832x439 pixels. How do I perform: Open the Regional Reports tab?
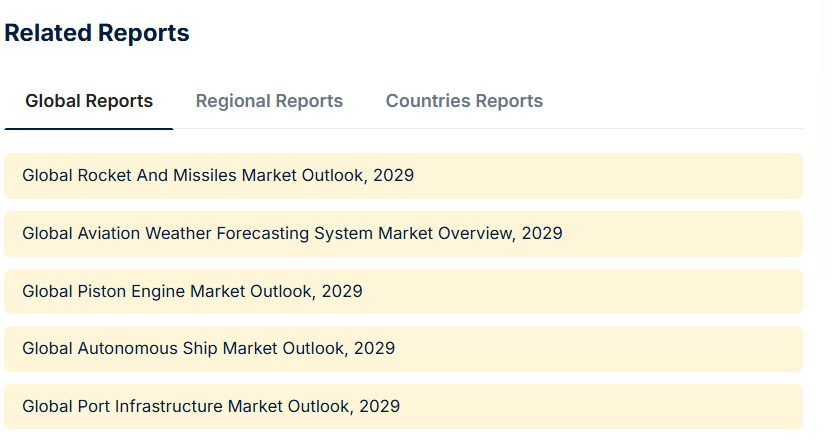pos(269,101)
